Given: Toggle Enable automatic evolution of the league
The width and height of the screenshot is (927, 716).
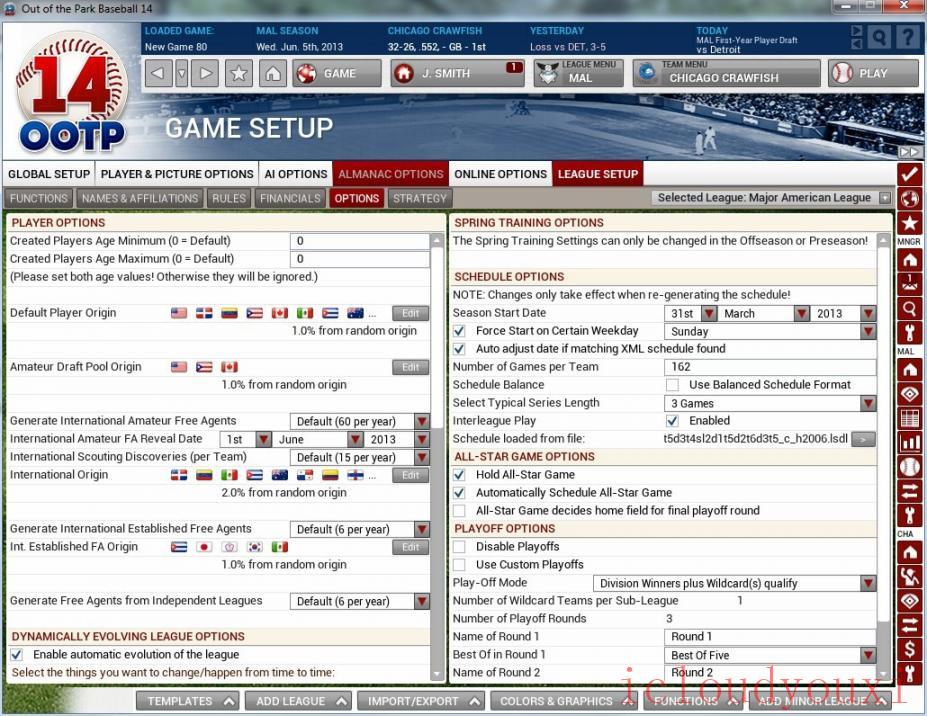Looking at the screenshot, I should pos(17,655).
